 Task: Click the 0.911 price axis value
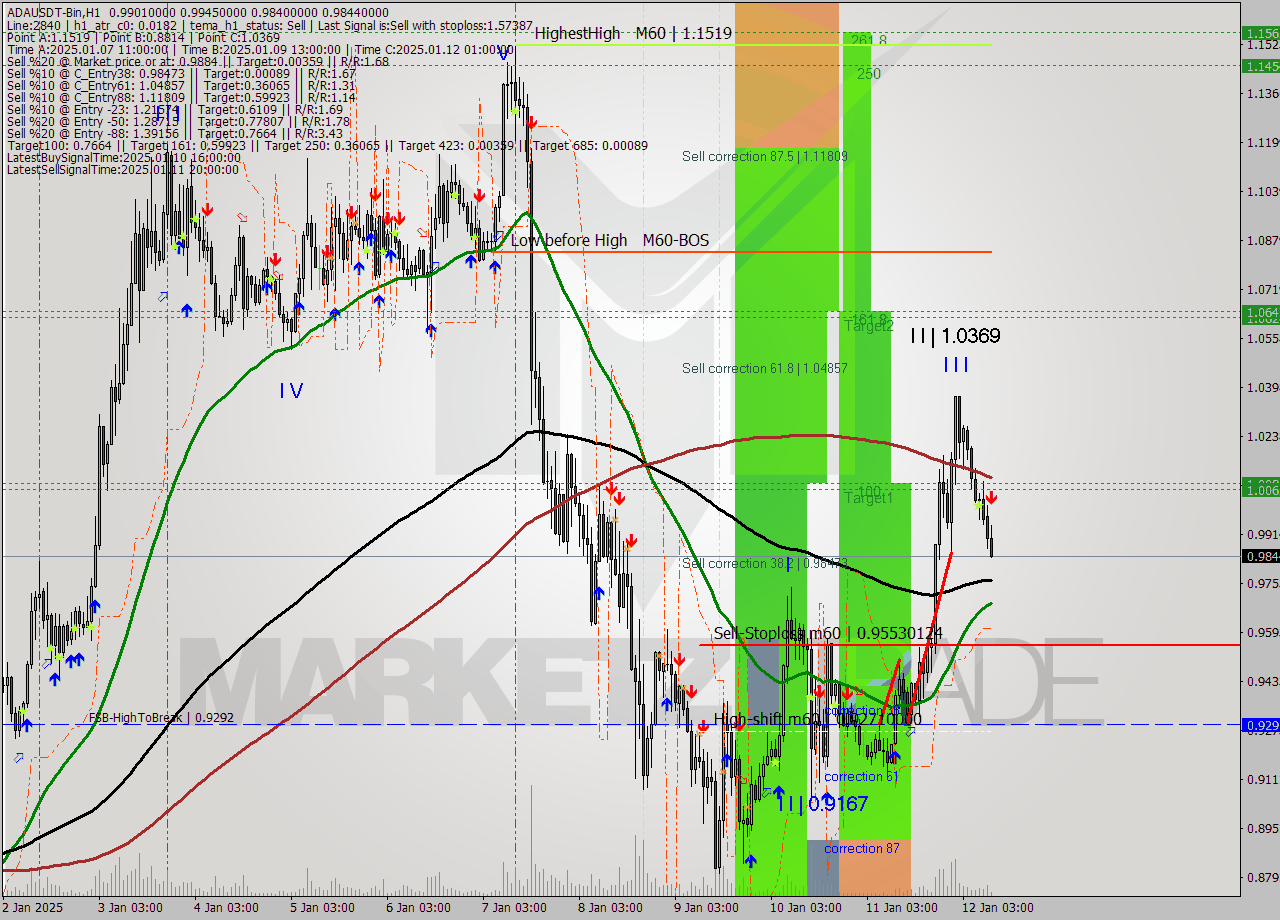(x=1262, y=779)
